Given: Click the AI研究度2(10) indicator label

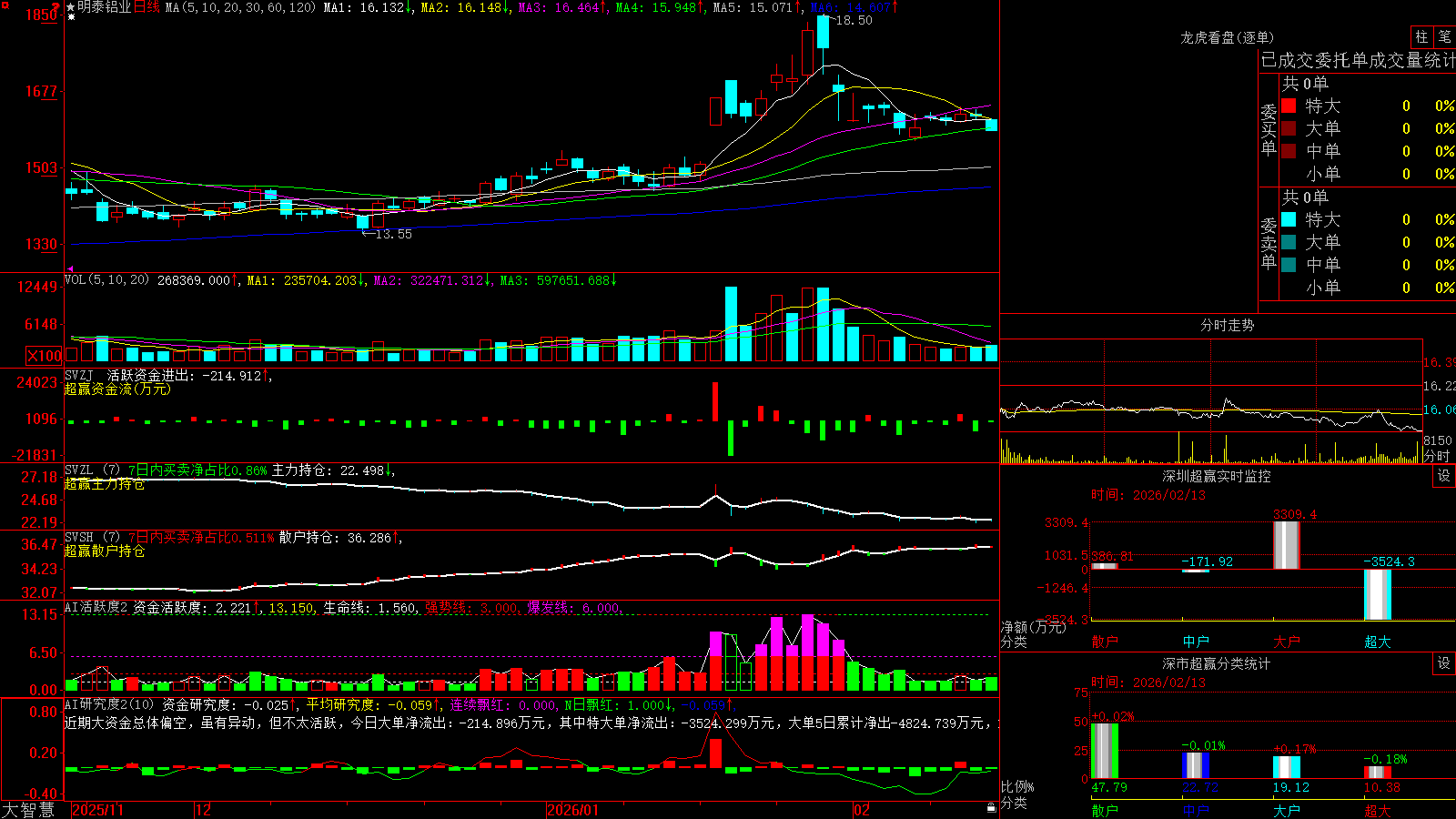Looking at the screenshot, I should pos(109,704).
